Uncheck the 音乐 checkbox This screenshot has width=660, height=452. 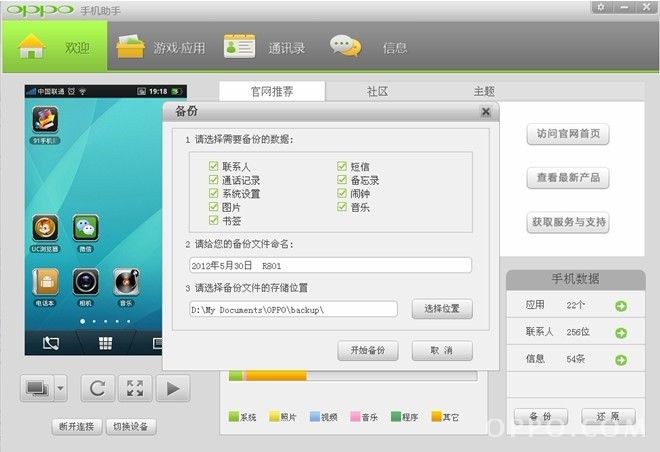[342, 207]
